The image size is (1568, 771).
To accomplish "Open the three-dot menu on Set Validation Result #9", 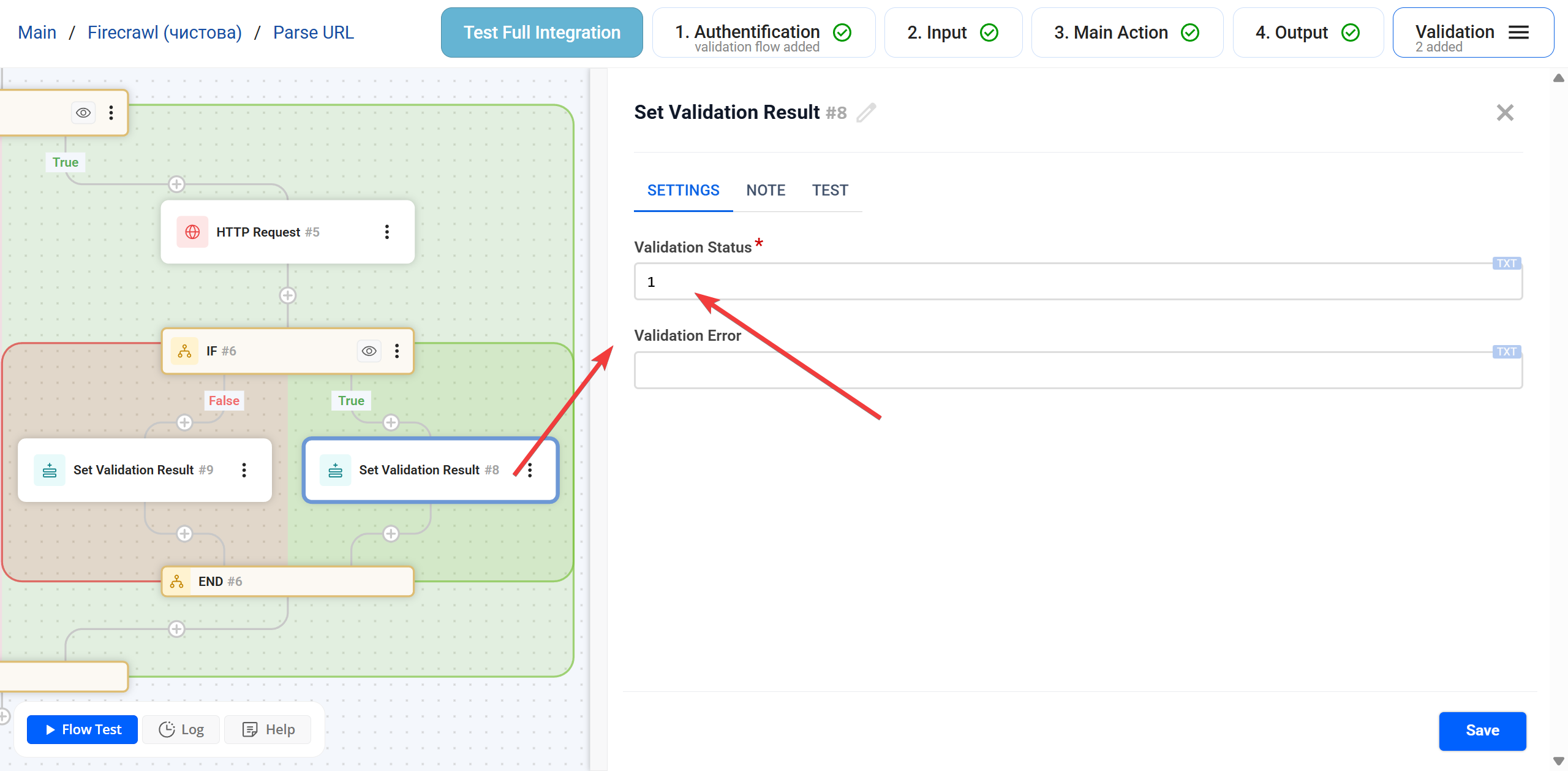I will point(244,470).
